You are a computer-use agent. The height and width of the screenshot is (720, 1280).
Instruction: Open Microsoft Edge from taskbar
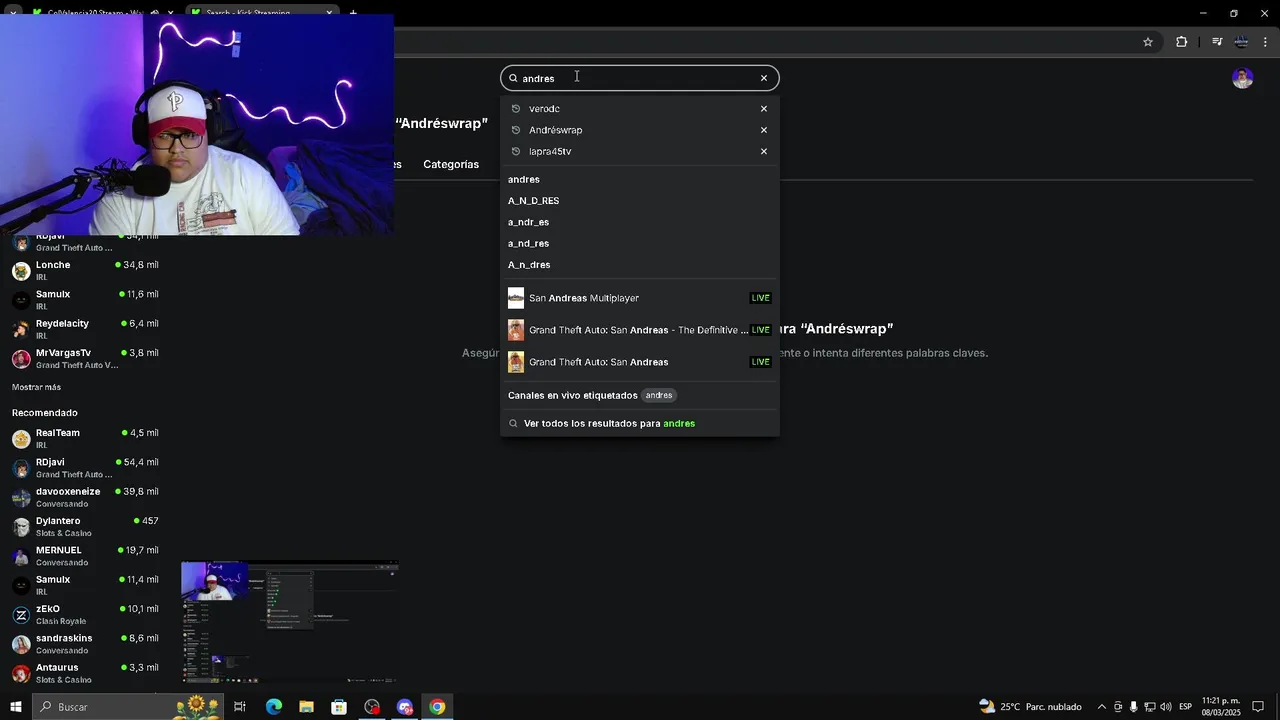pos(274,707)
